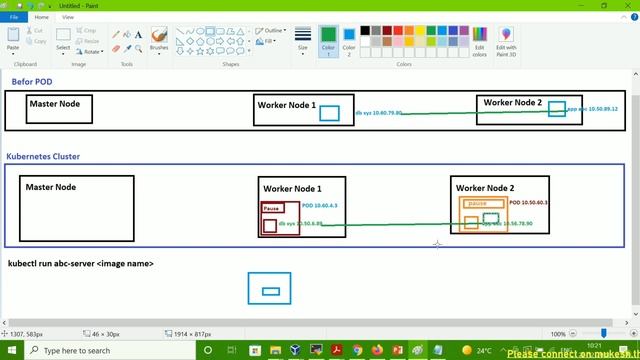The image size is (640, 360).
Task: Click the Windows search box
Action: pyautogui.click(x=110, y=350)
